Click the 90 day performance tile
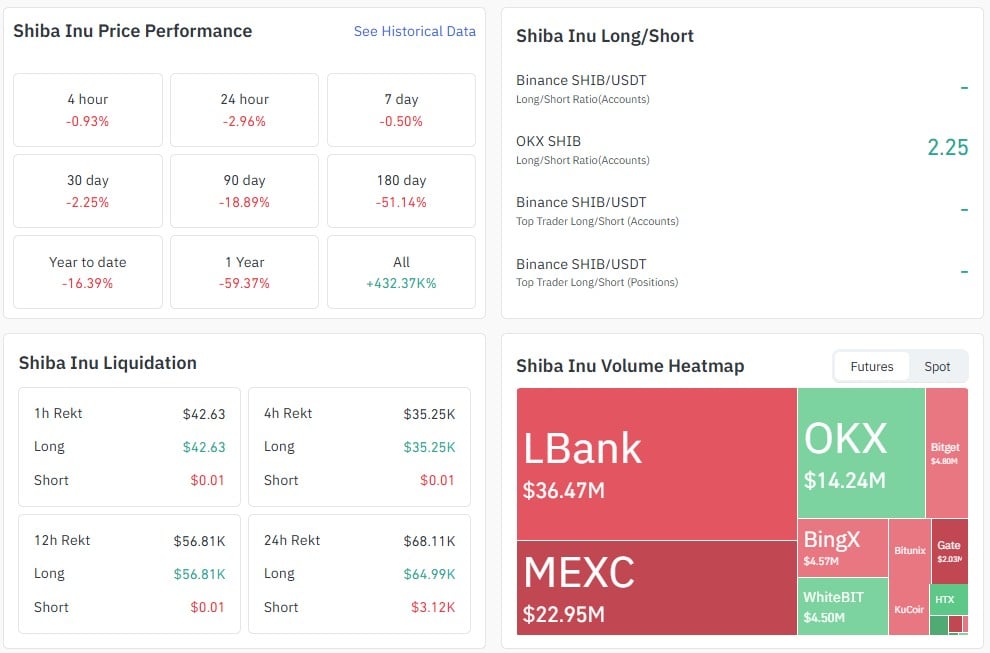The height and width of the screenshot is (653, 990). pyautogui.click(x=243, y=189)
